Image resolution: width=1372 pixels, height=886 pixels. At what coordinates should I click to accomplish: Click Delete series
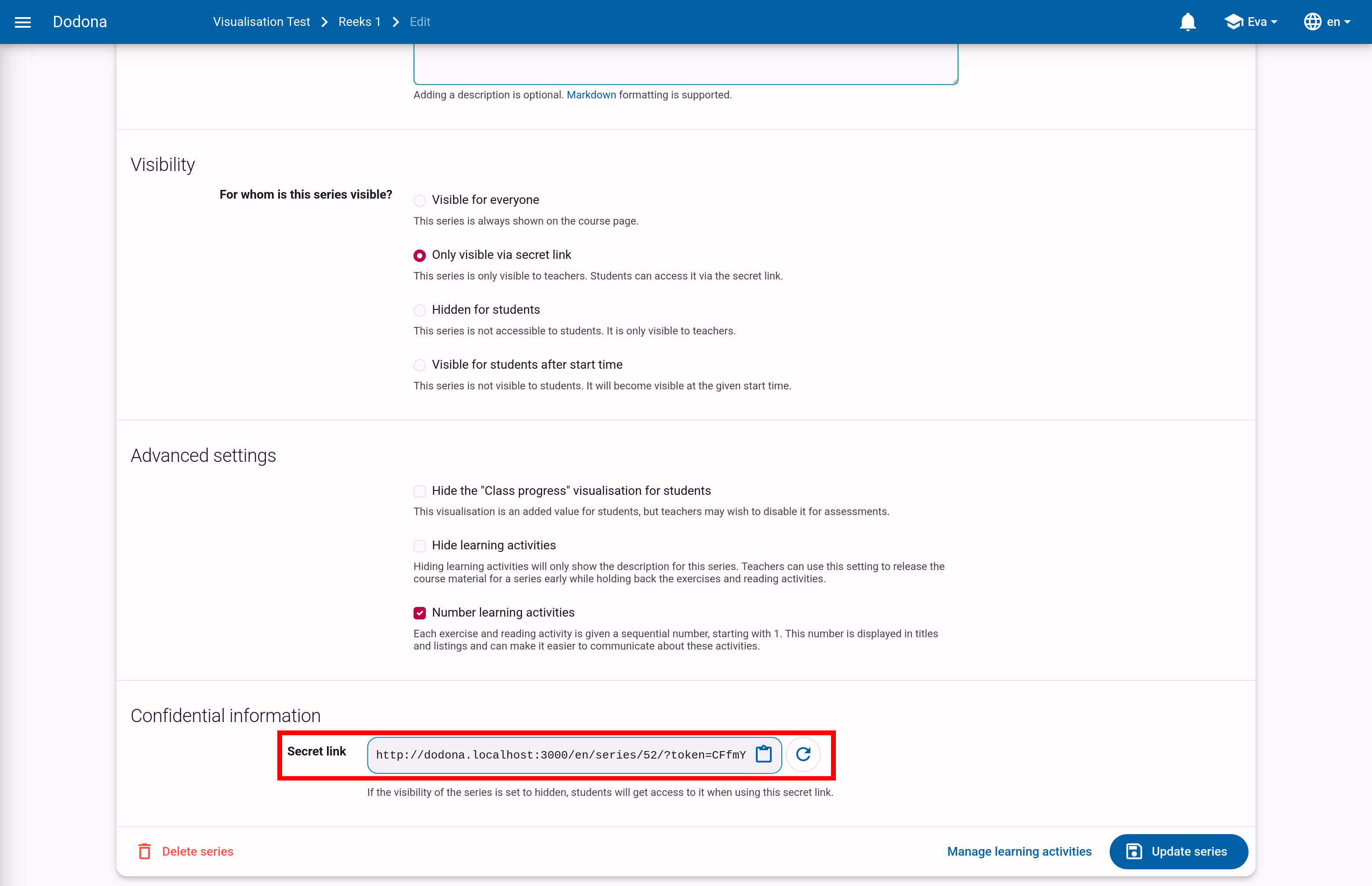pos(185,851)
